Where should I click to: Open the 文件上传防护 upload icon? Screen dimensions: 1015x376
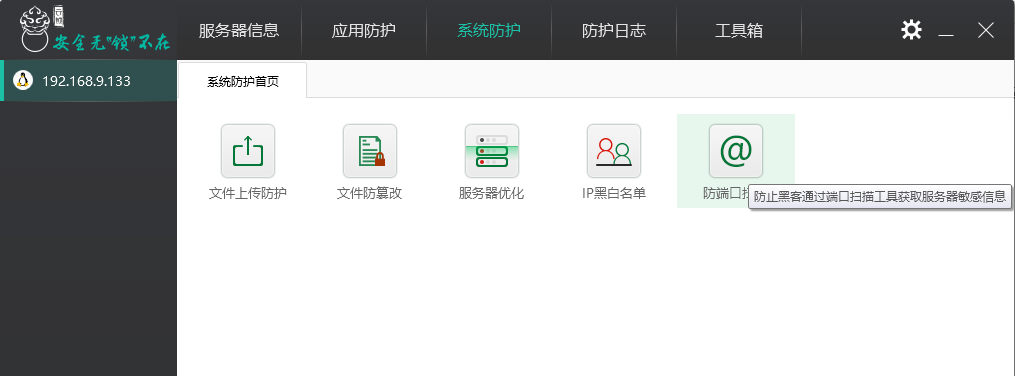click(248, 151)
